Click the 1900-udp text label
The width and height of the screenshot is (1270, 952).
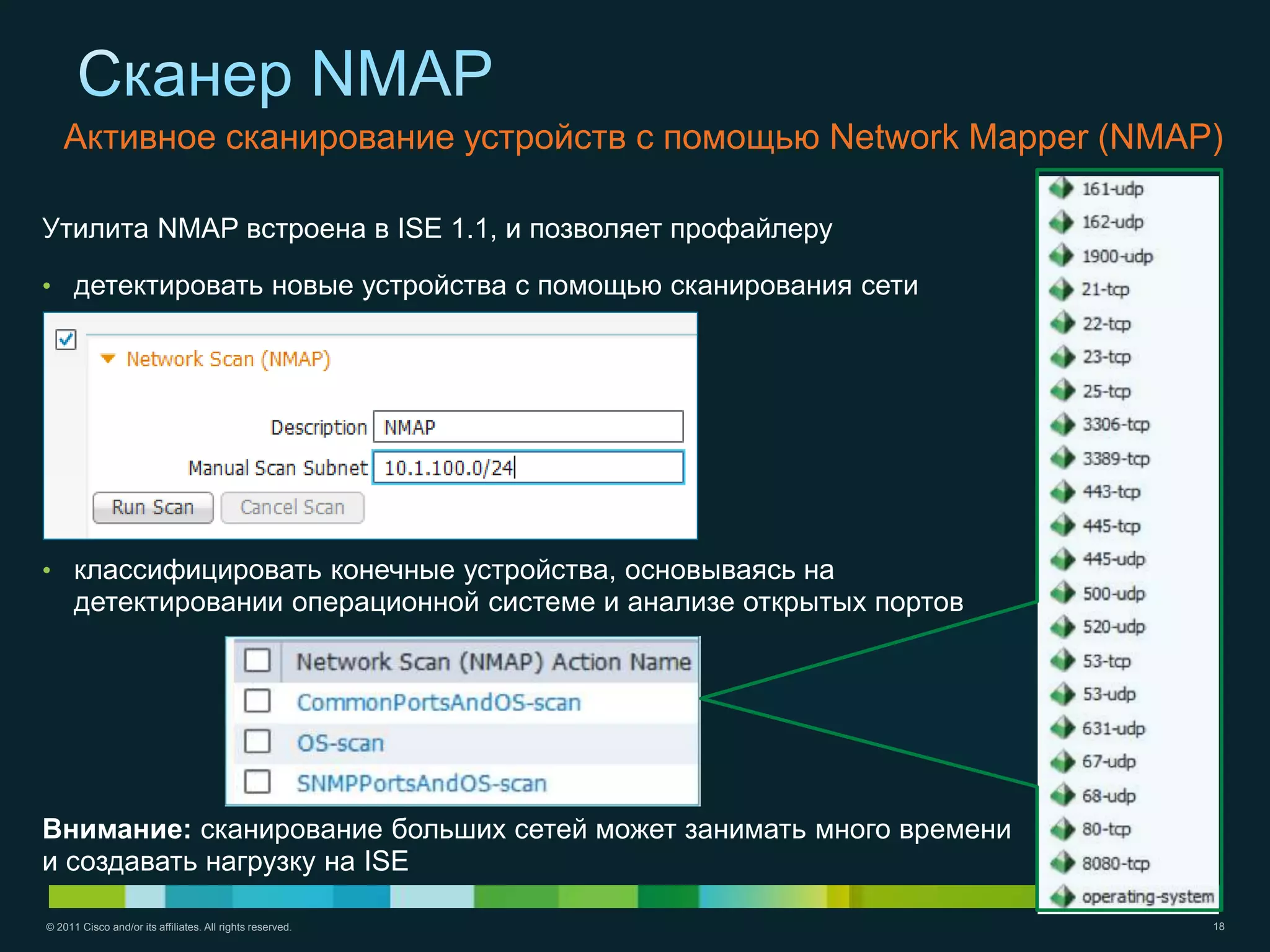click(1117, 257)
